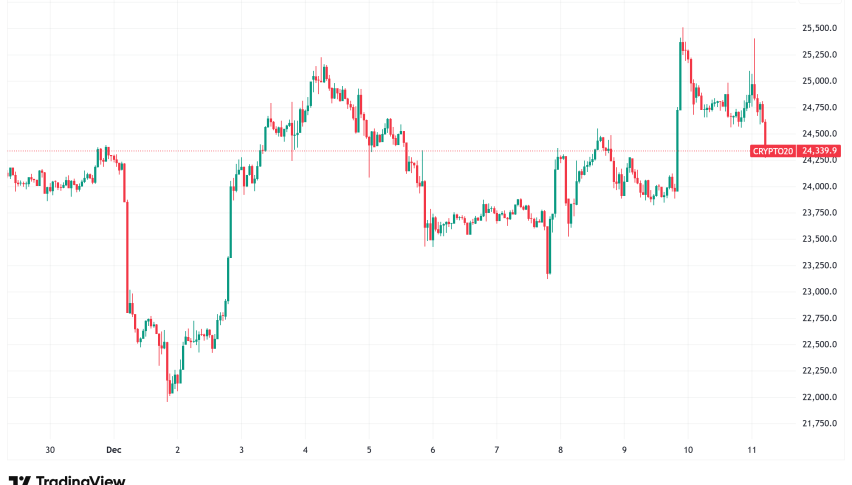The height and width of the screenshot is (485, 852).
Task: Open the TradingView wordmark link
Action: point(80,480)
